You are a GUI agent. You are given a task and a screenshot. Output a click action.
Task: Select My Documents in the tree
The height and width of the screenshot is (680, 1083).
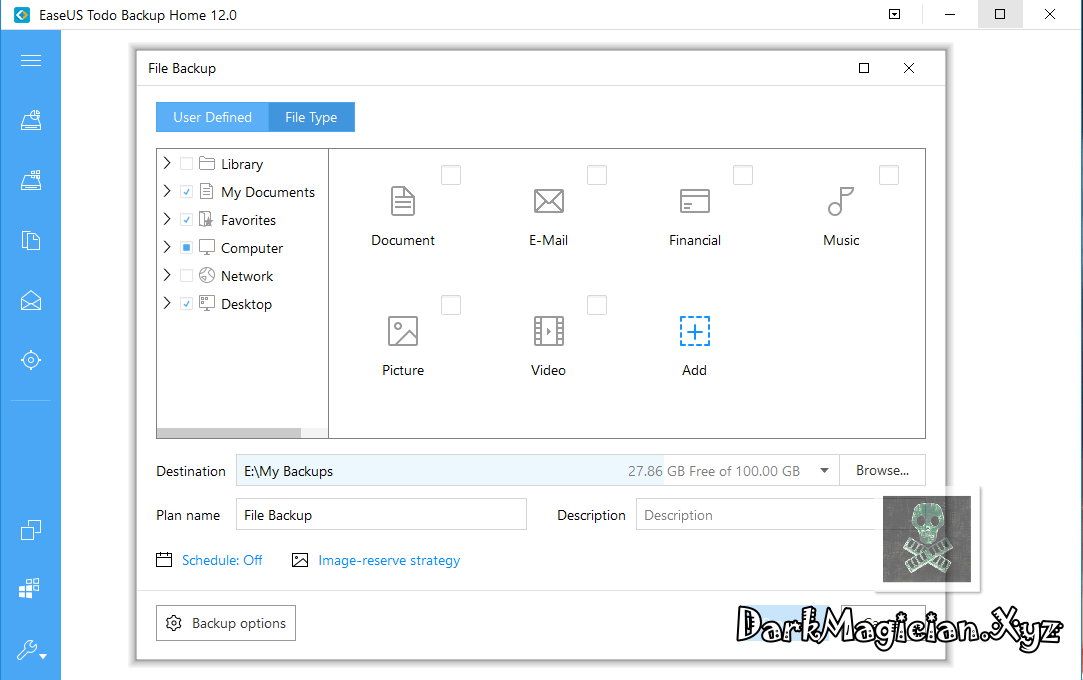coord(268,192)
